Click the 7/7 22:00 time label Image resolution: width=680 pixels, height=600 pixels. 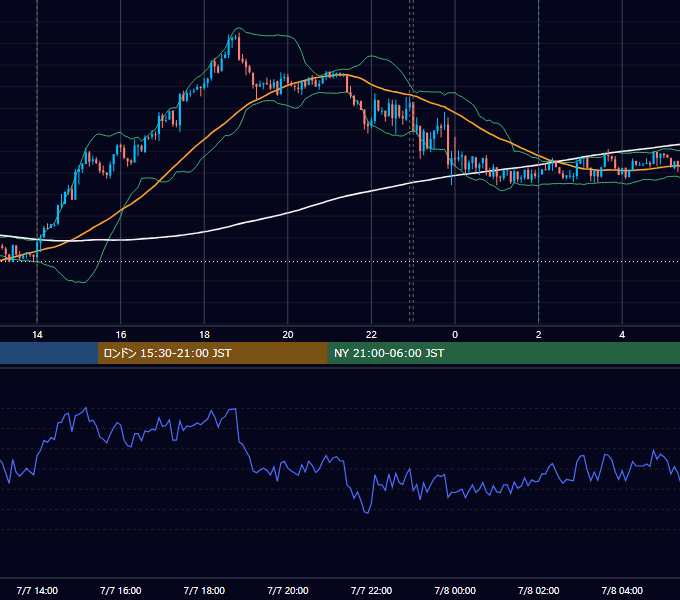pyautogui.click(x=371, y=590)
